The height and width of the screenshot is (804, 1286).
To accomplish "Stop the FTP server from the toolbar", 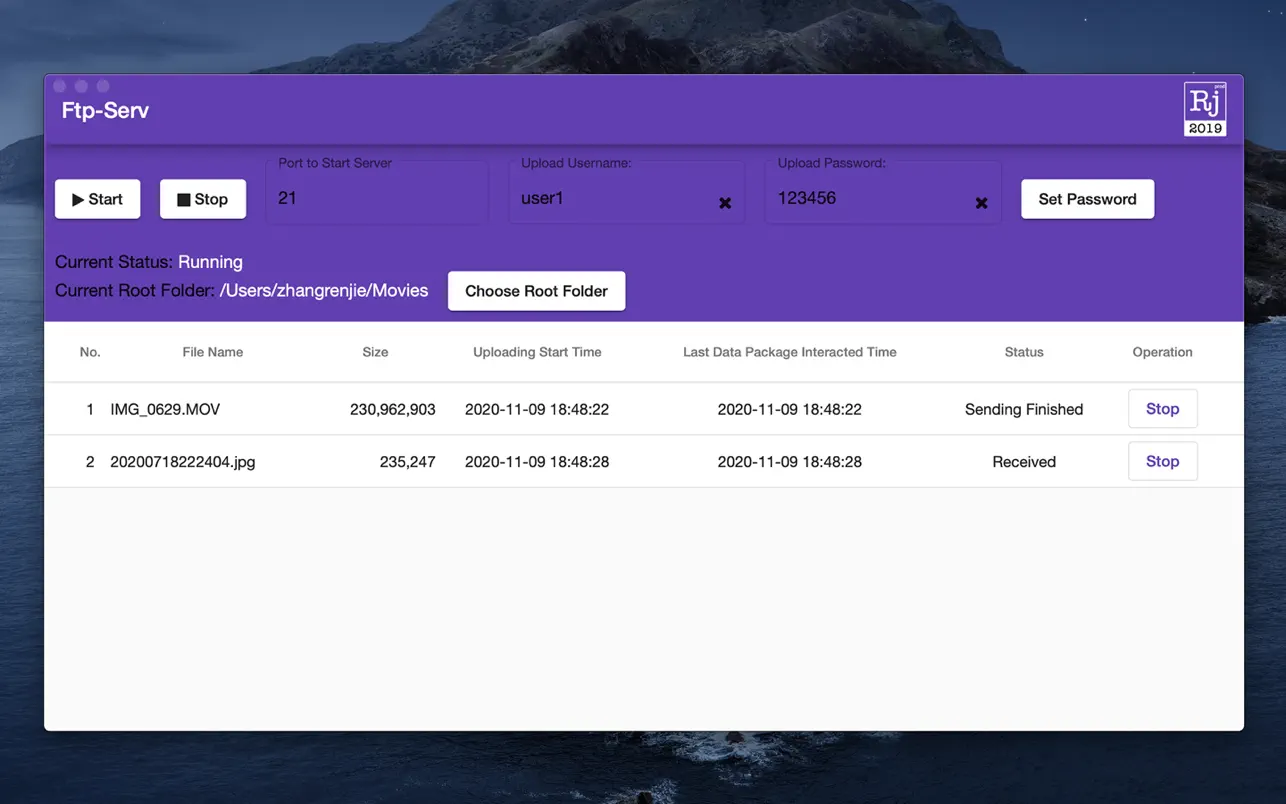I will pos(203,199).
